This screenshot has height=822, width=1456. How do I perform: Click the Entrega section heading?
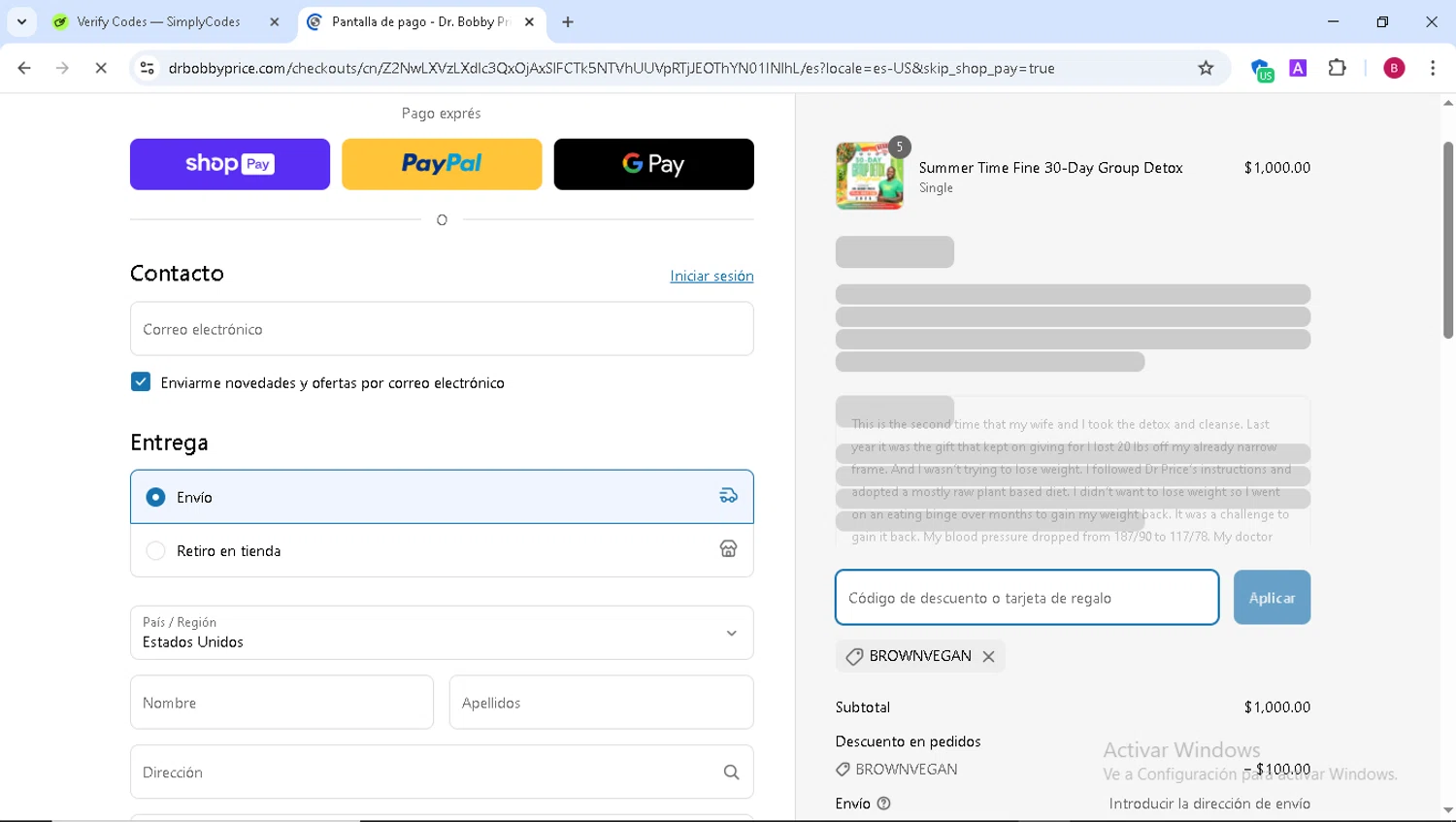pyautogui.click(x=169, y=443)
